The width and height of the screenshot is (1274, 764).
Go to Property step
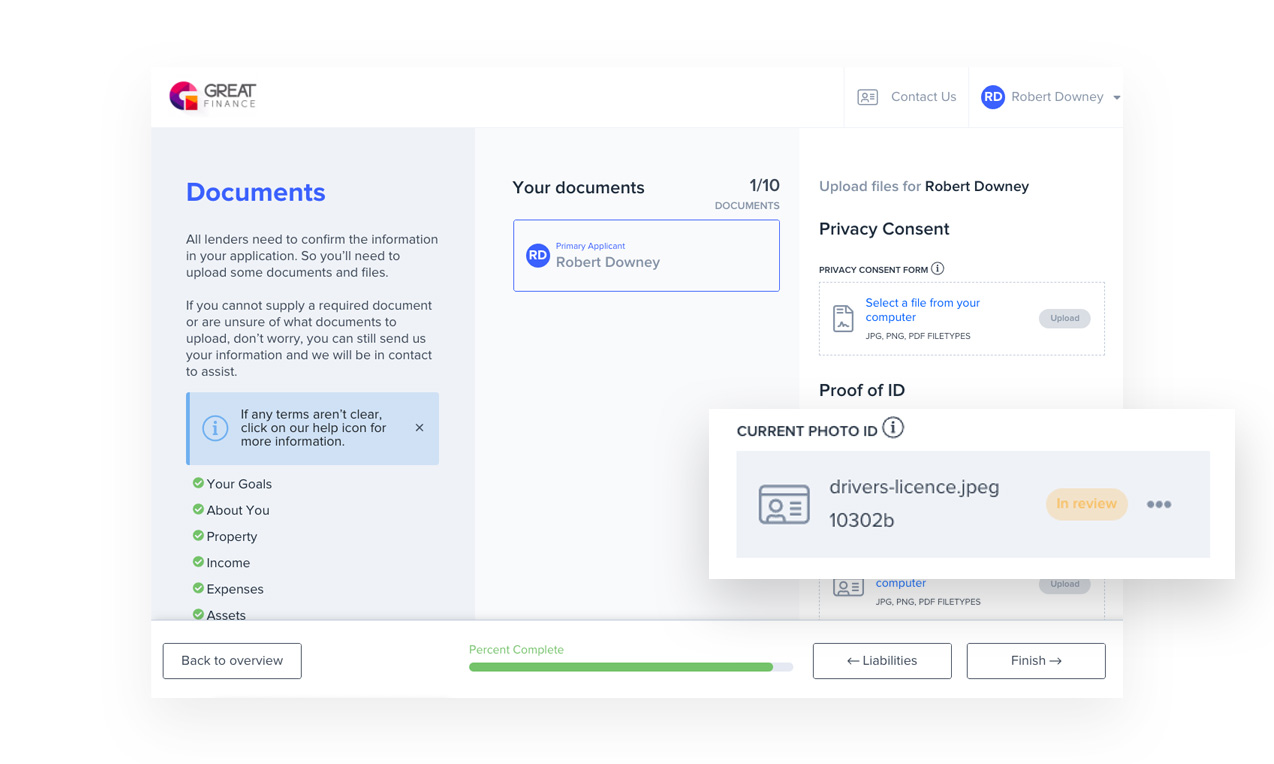(232, 537)
